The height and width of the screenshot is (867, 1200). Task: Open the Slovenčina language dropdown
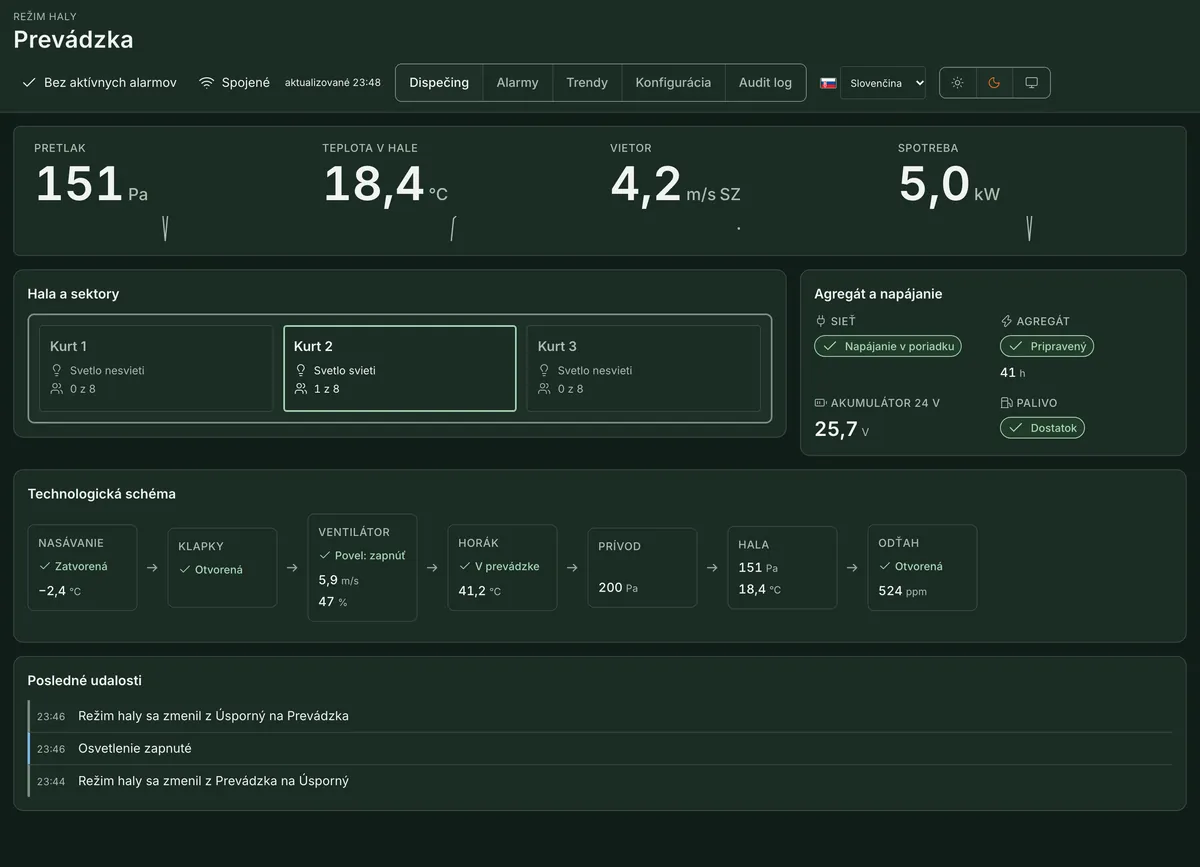(x=883, y=83)
